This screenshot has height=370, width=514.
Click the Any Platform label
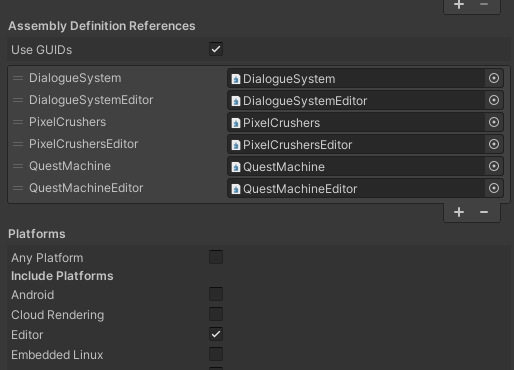(x=47, y=258)
